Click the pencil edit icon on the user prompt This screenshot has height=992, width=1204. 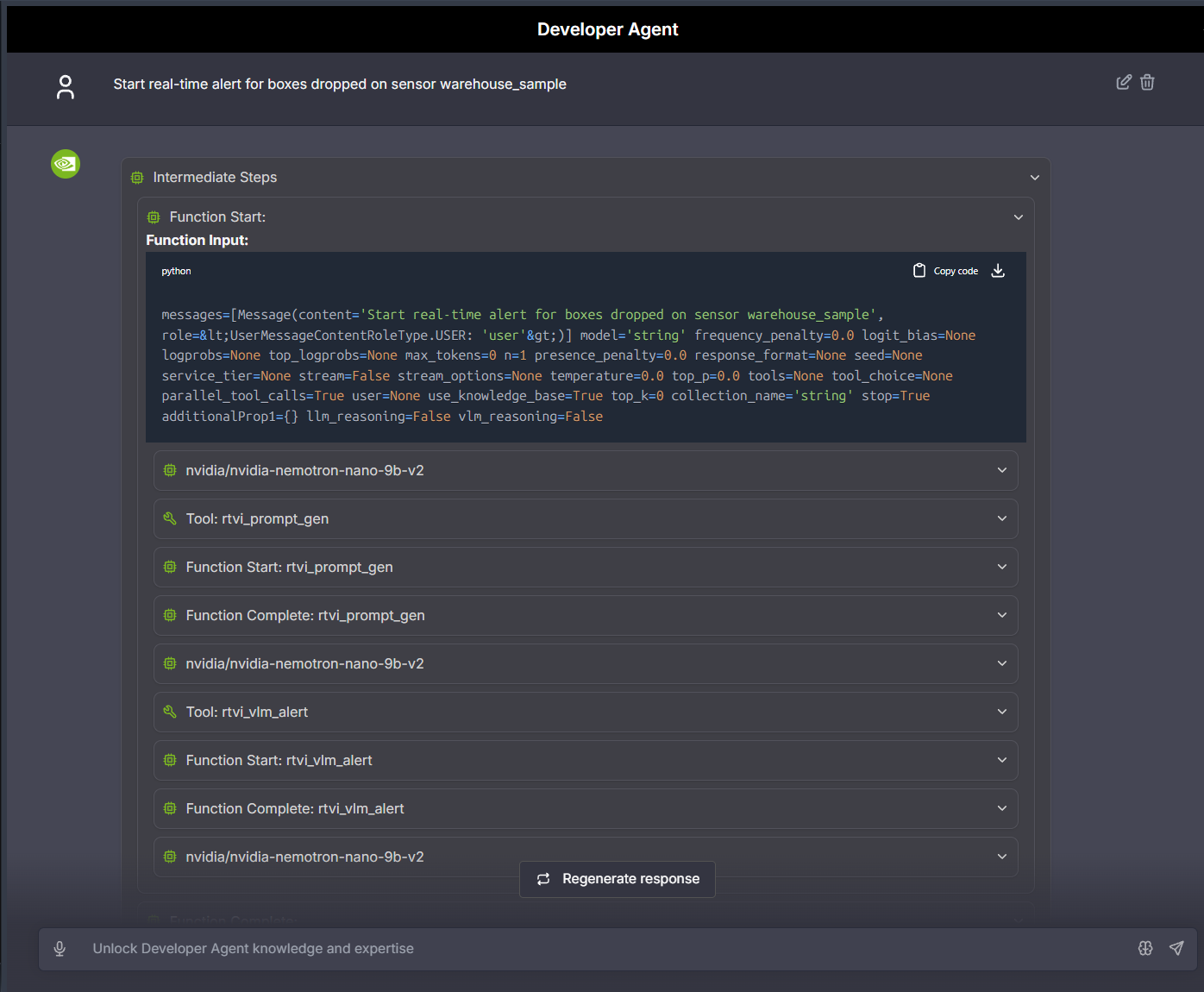pos(1123,81)
